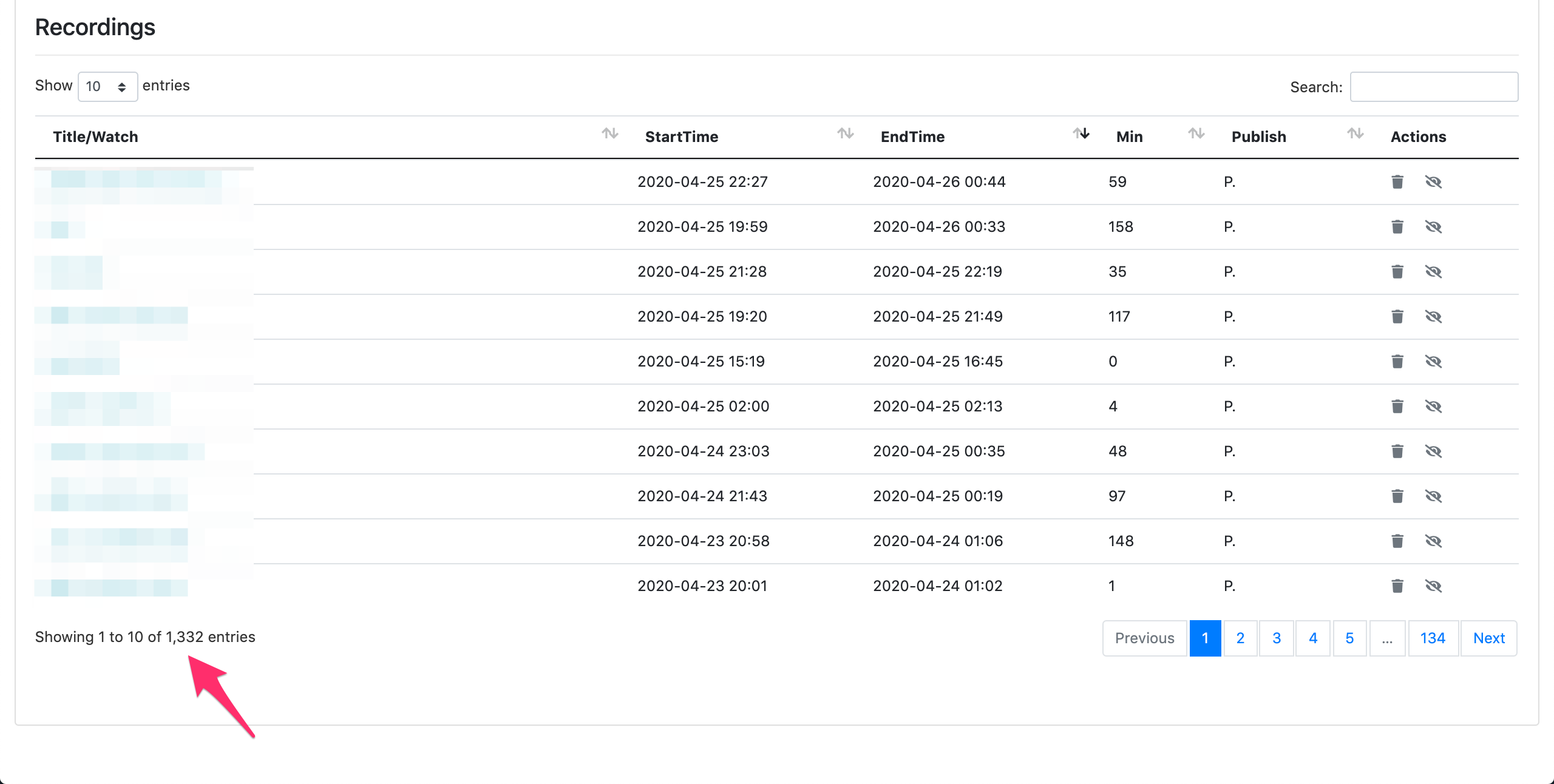1554x784 pixels.
Task: Delete the recording ending 2020-04-24 01:02
Action: [1397, 586]
